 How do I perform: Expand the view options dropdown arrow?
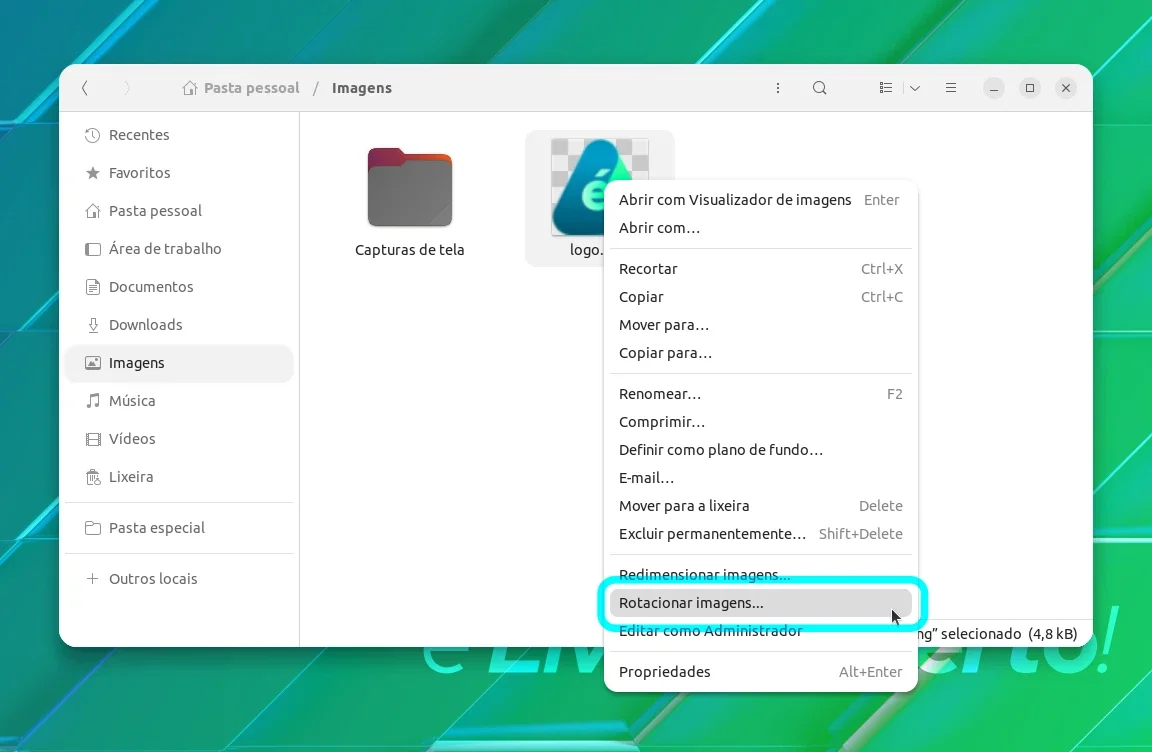coord(915,88)
